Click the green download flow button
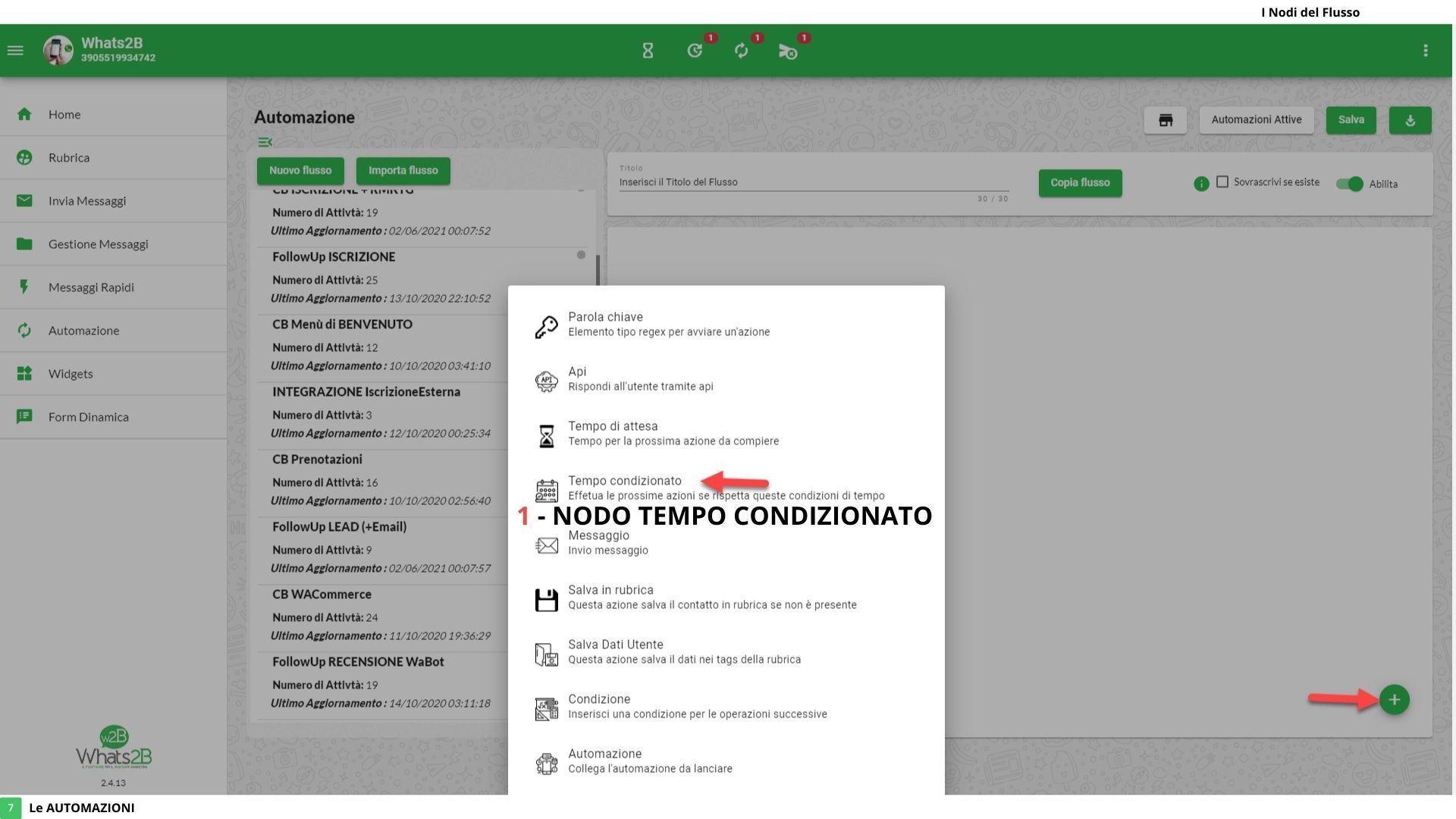Image resolution: width=1456 pixels, height=819 pixels. pos(1410,120)
